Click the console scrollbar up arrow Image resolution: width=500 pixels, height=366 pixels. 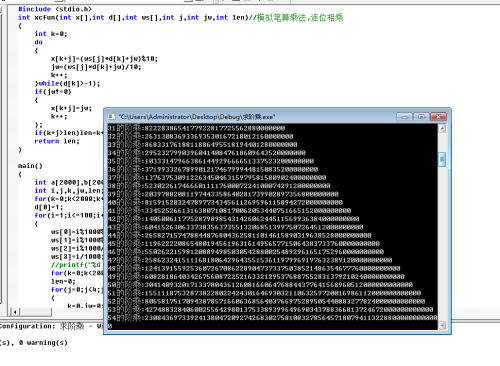[442, 128]
